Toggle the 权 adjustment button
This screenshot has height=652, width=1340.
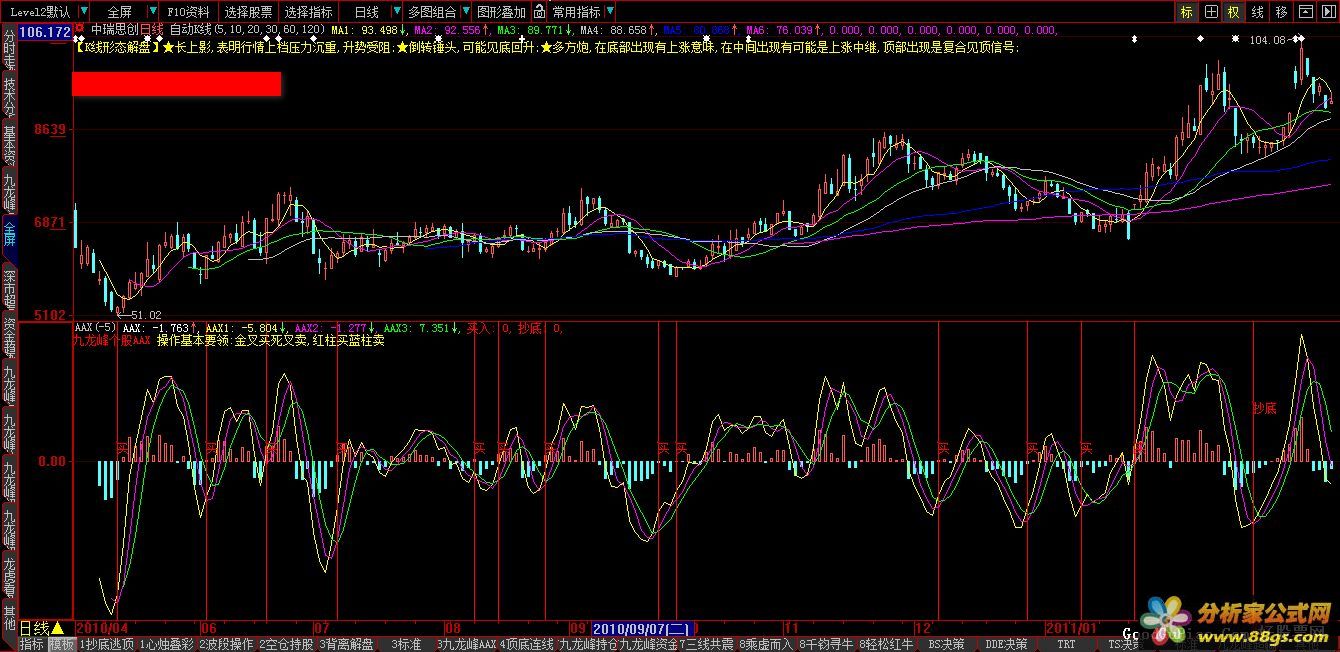coord(1234,12)
